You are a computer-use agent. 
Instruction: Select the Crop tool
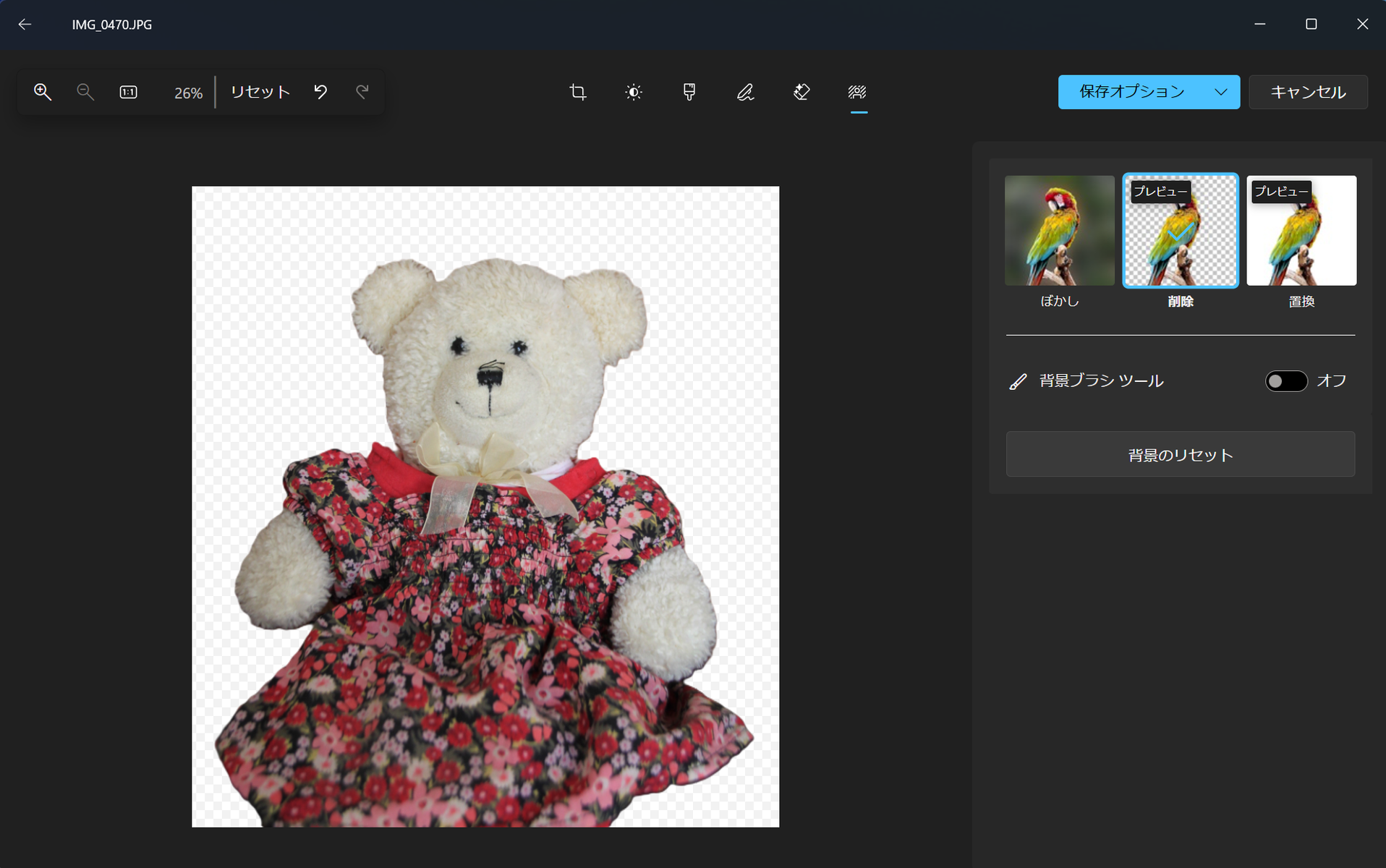tap(577, 92)
